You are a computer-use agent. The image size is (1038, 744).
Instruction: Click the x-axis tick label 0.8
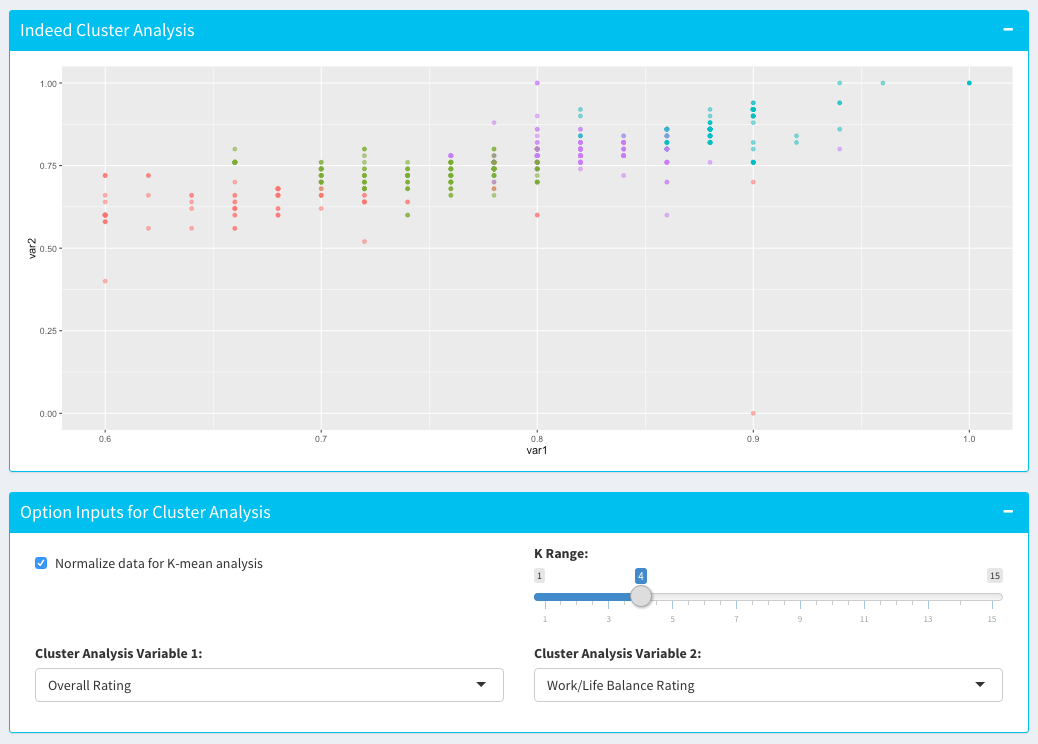point(537,439)
